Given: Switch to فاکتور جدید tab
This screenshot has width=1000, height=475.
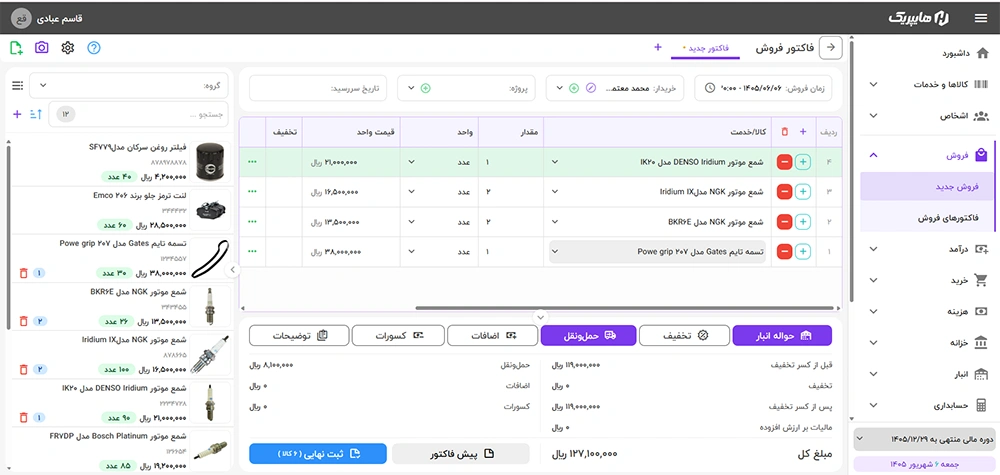Looking at the screenshot, I should coord(705,48).
